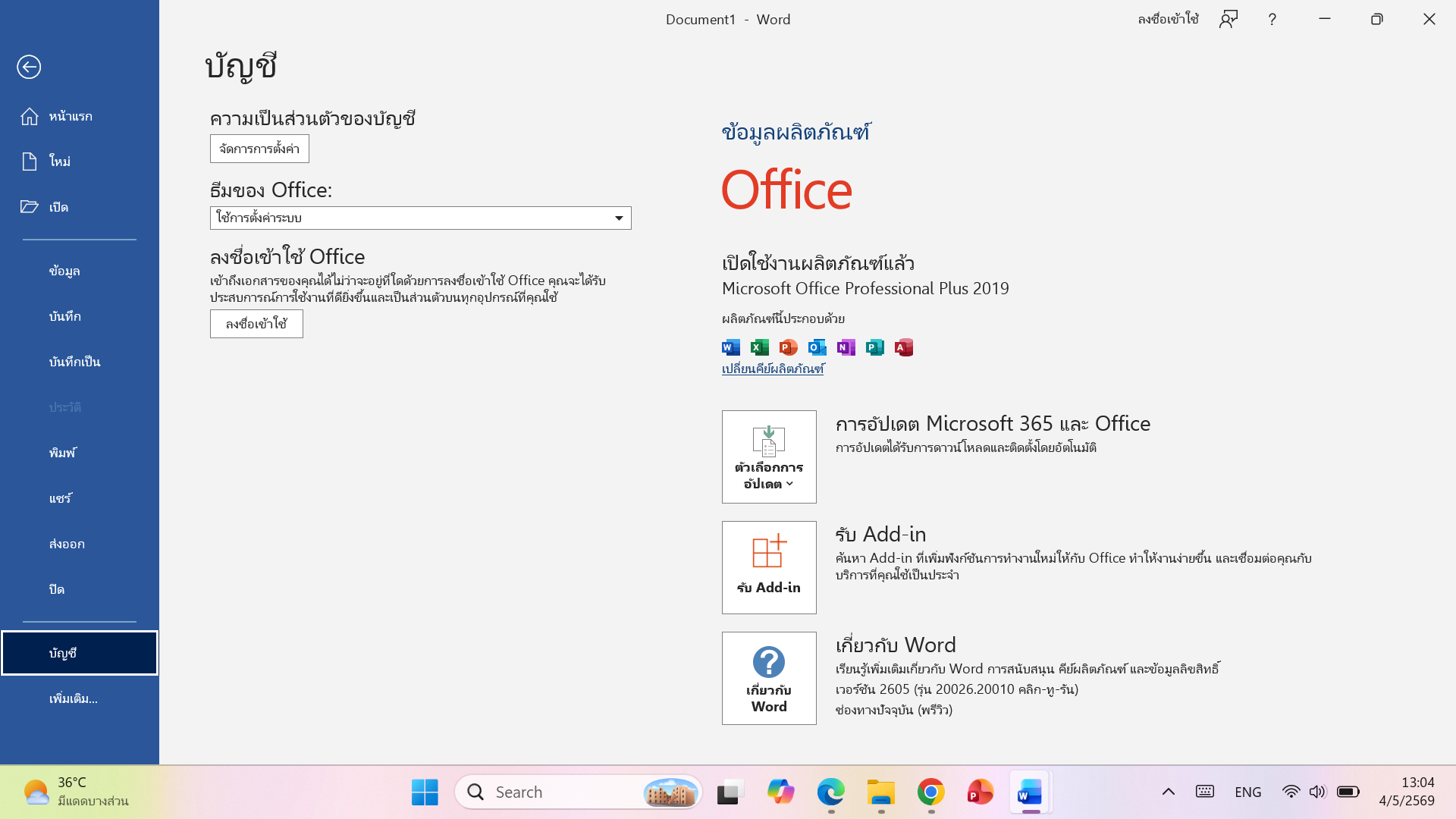Open File Explorer from the taskbar
Image resolution: width=1456 pixels, height=819 pixels.
(x=881, y=792)
